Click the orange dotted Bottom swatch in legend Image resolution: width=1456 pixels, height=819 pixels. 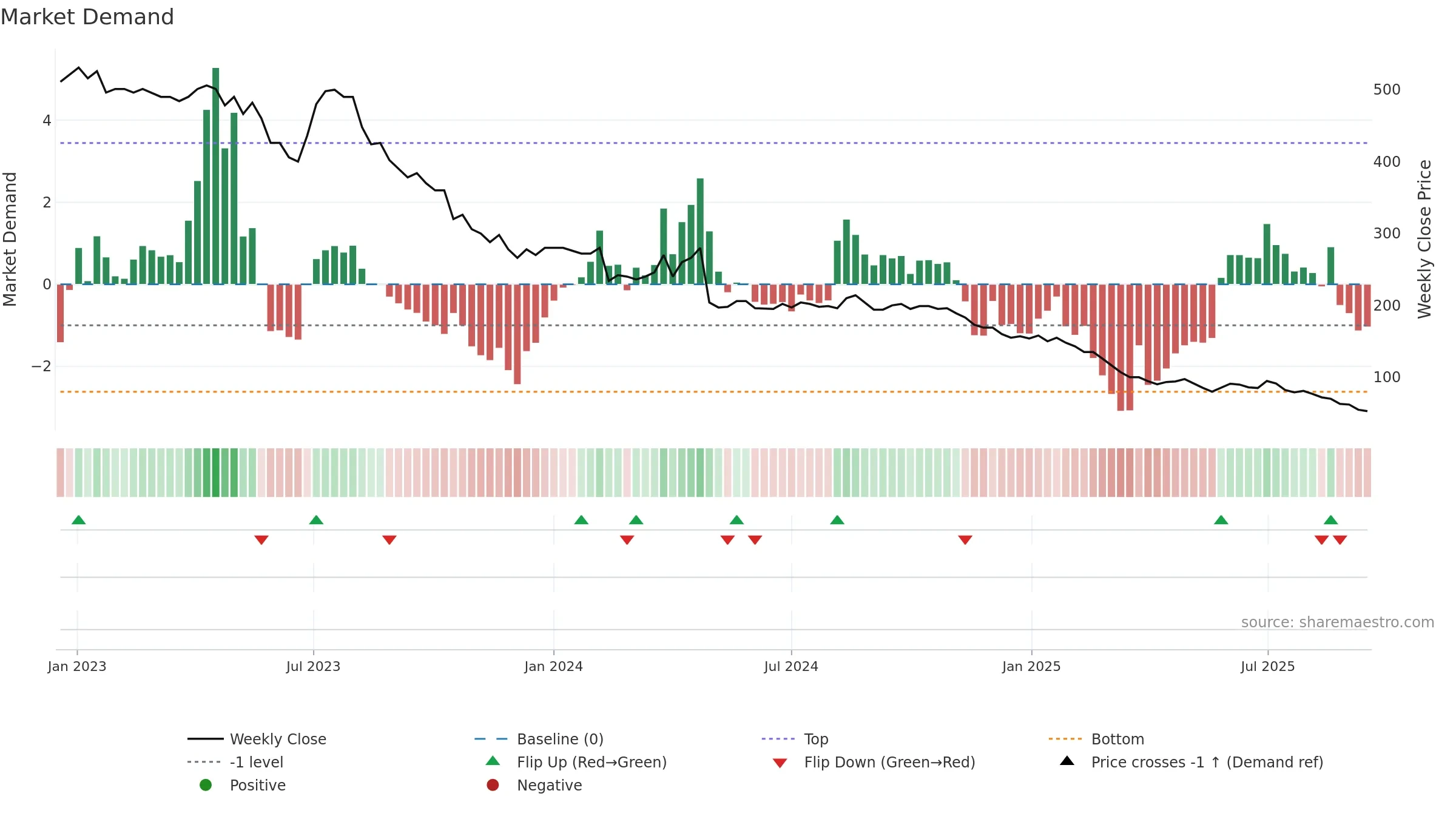[x=1065, y=739]
